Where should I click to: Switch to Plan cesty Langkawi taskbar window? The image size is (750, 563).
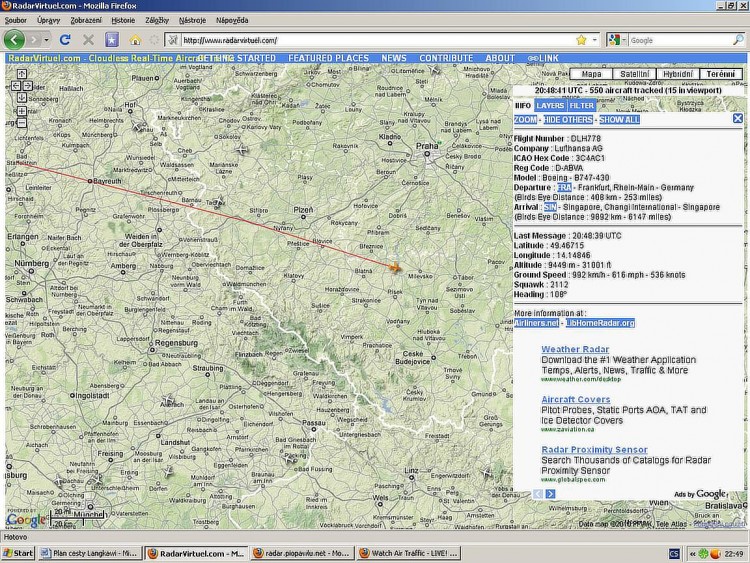coord(90,553)
